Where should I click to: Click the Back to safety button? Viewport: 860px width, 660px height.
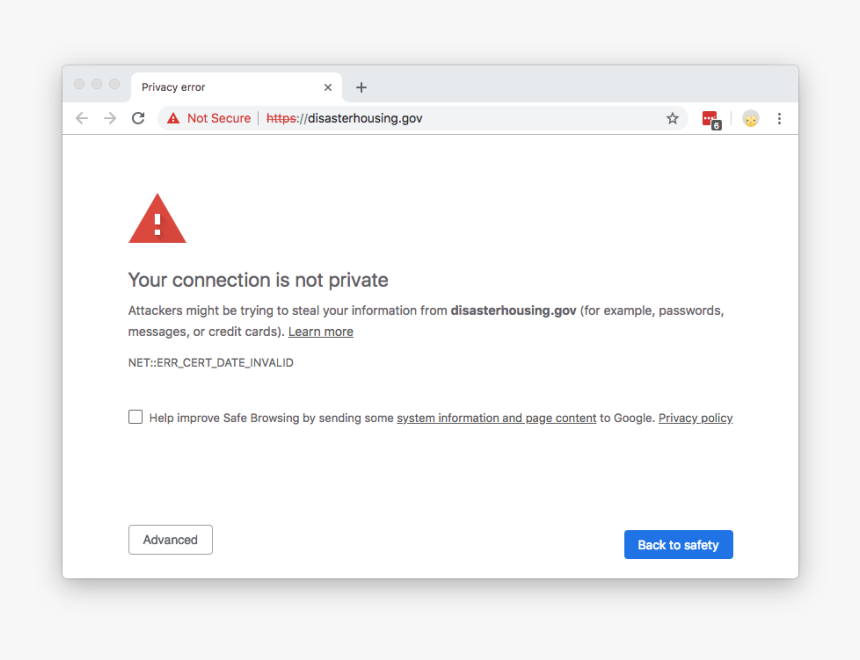pyautogui.click(x=678, y=545)
